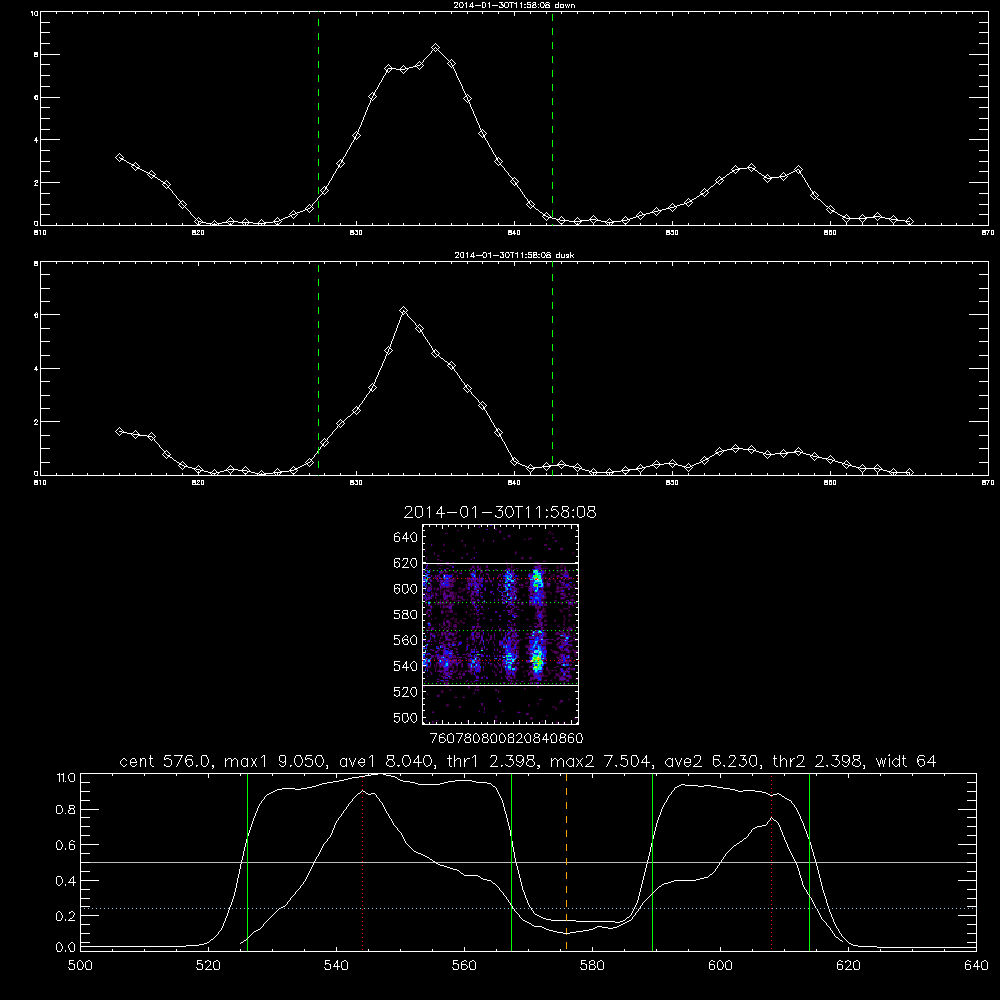Click the green vertical line near 526 in bottom plot
This screenshot has width=1000, height=1000.
[x=247, y=862]
